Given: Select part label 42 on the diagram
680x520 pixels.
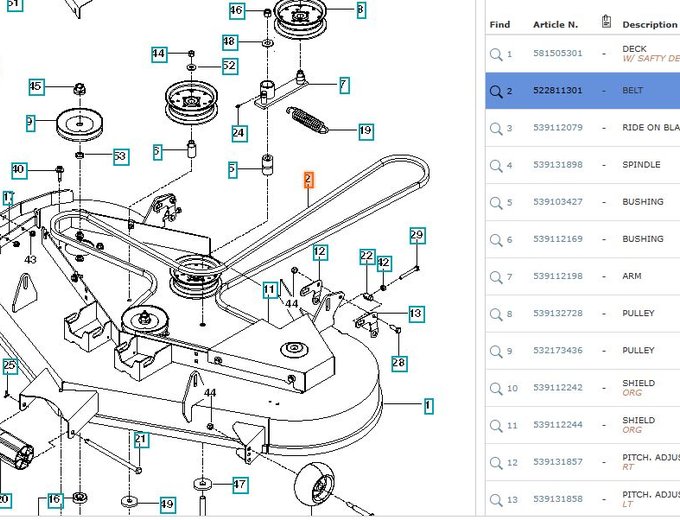Looking at the screenshot, I should 383,264.
